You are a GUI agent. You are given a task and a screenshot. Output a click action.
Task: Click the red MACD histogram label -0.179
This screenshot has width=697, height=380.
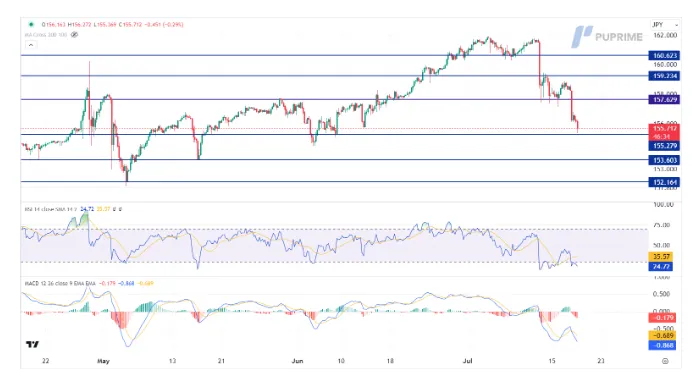[662, 318]
